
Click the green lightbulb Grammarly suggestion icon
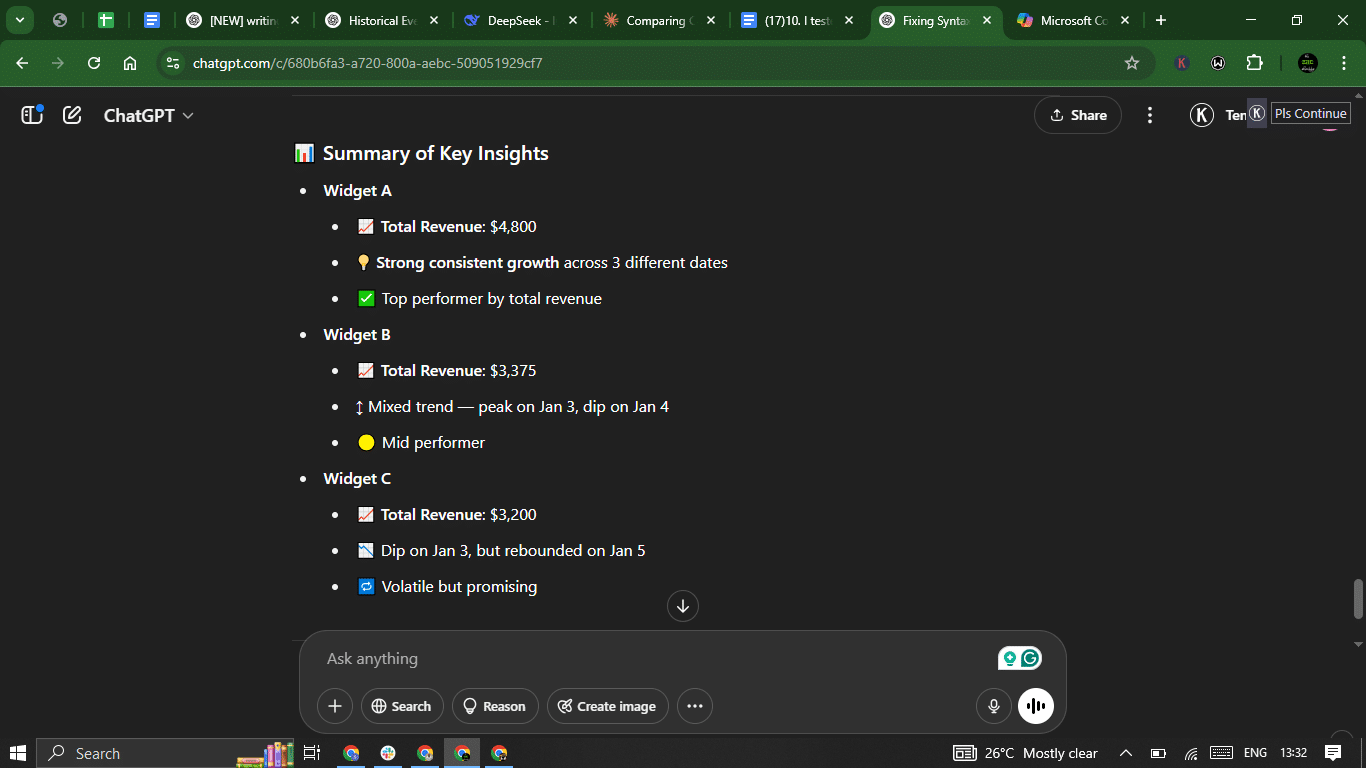coord(1009,658)
